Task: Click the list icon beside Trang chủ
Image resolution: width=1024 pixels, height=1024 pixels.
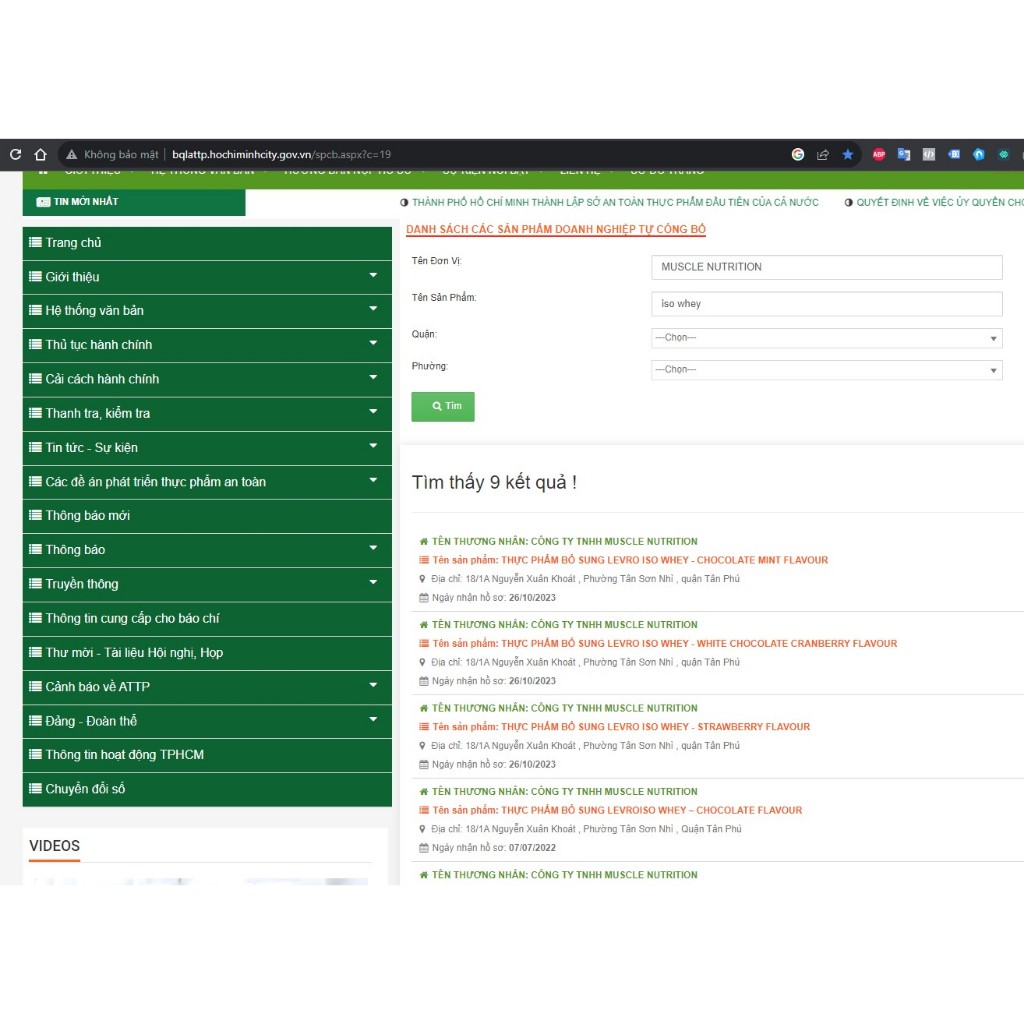Action: coord(35,242)
